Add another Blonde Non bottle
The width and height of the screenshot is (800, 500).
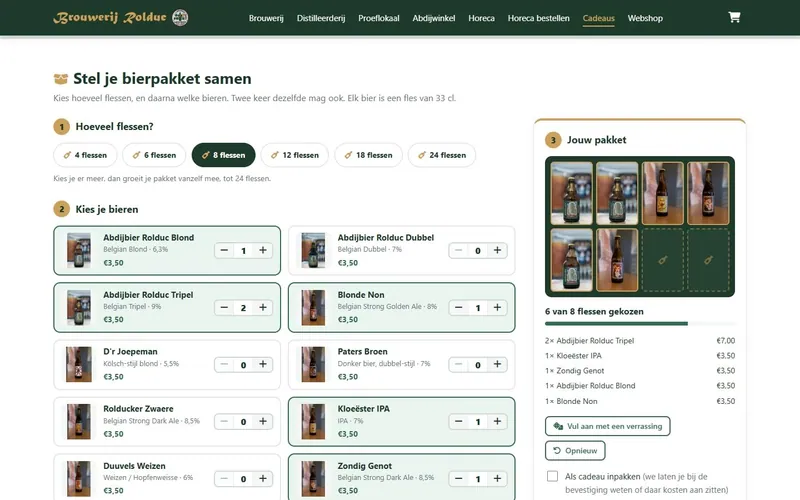point(497,308)
